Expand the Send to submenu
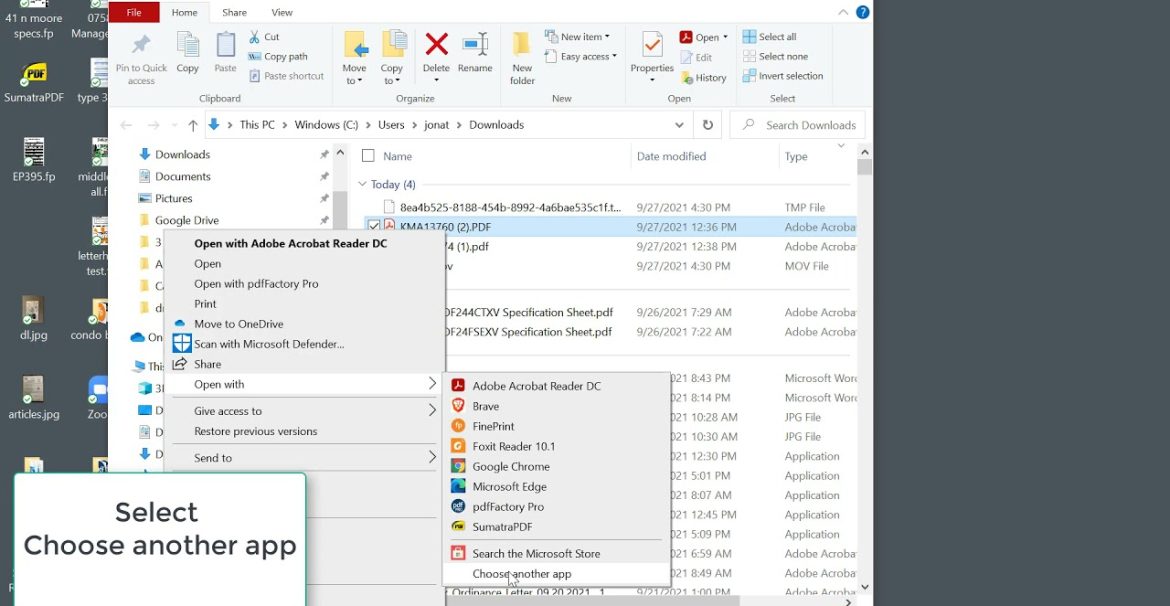Screen dimensions: 1170x606 [x=304, y=457]
